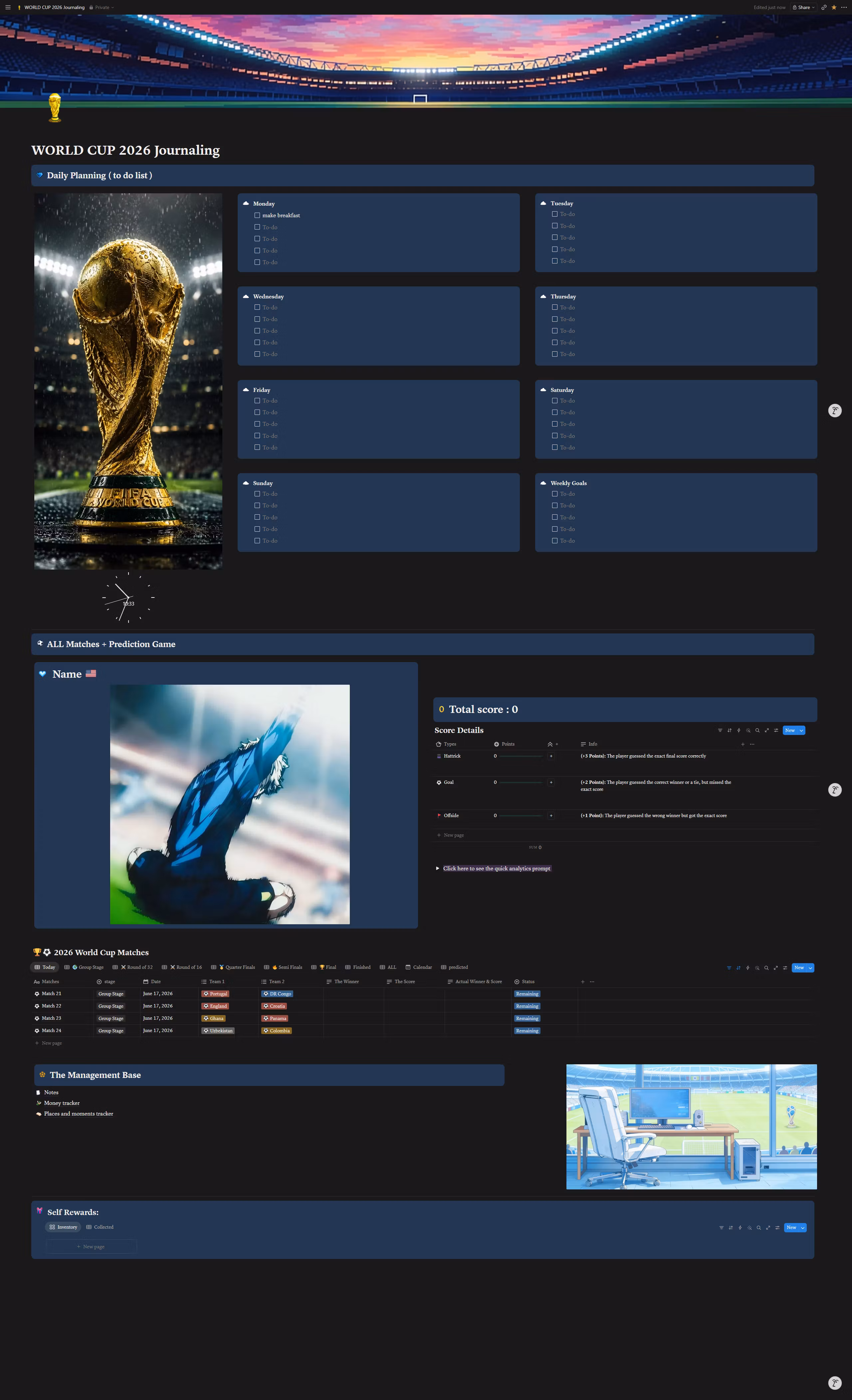Click the Offside row plus button
Image resolution: width=852 pixels, height=1400 pixels.
(551, 815)
